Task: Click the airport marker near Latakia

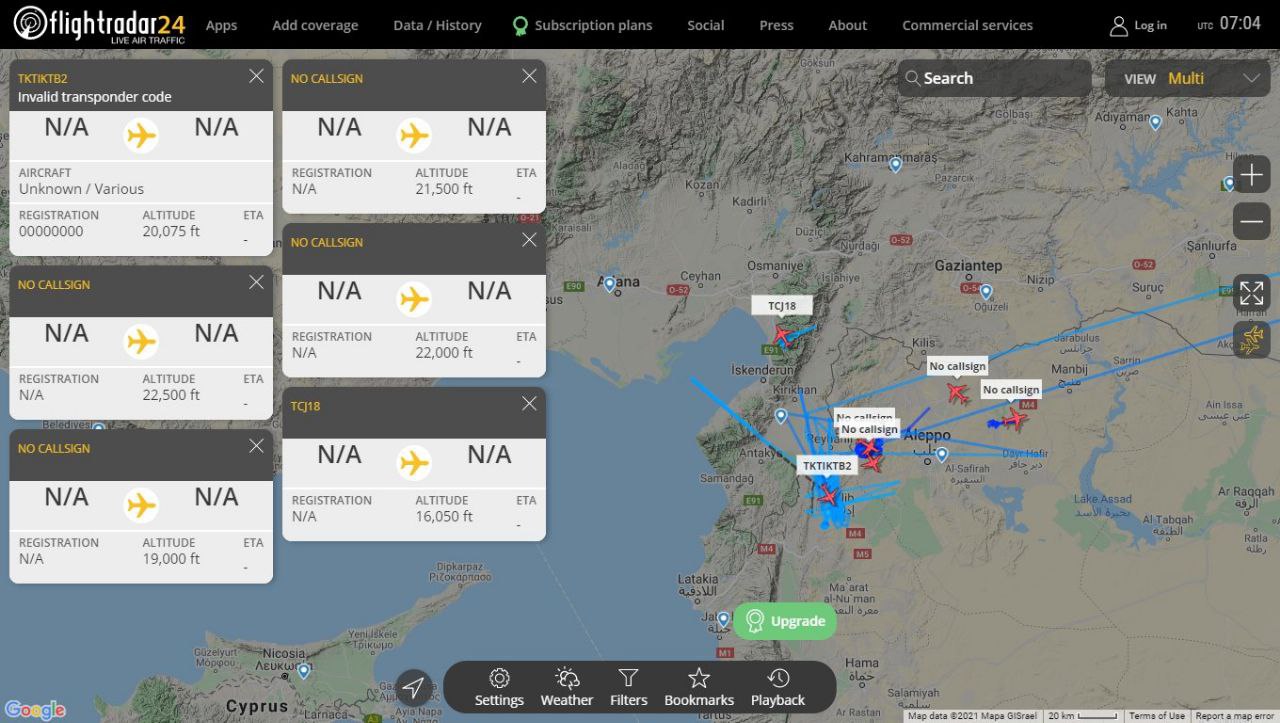Action: pos(723,620)
